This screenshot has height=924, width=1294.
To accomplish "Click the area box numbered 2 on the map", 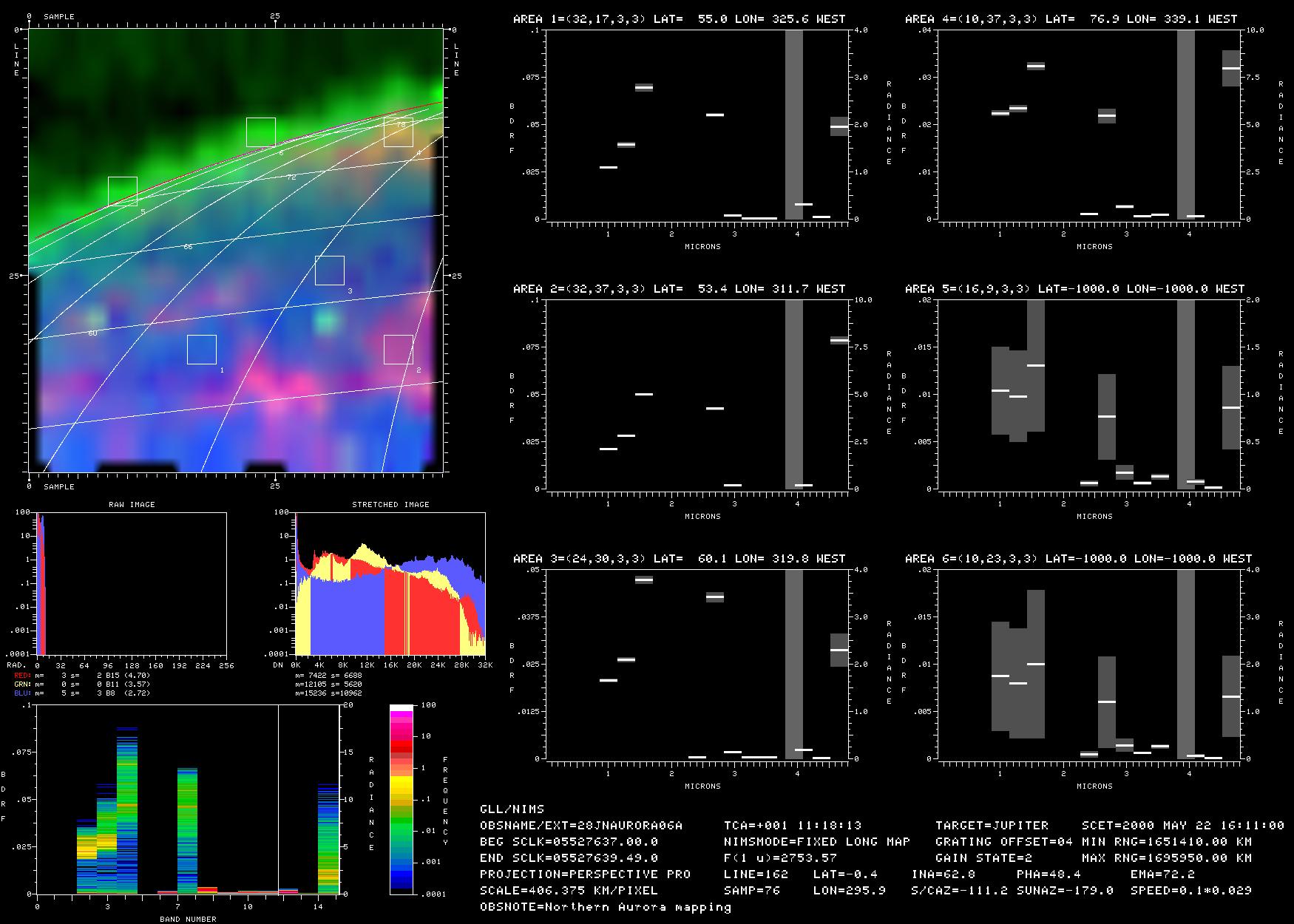I will click(399, 350).
